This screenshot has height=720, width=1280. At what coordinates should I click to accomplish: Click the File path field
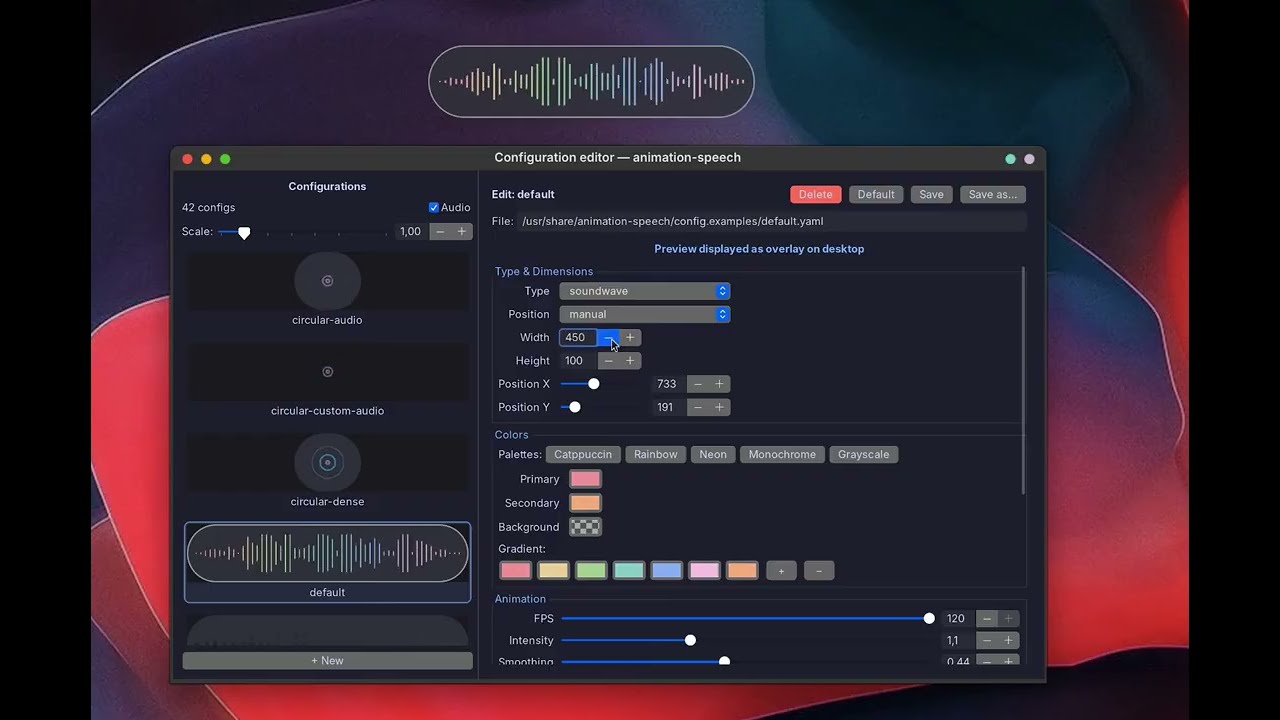[x=773, y=221]
